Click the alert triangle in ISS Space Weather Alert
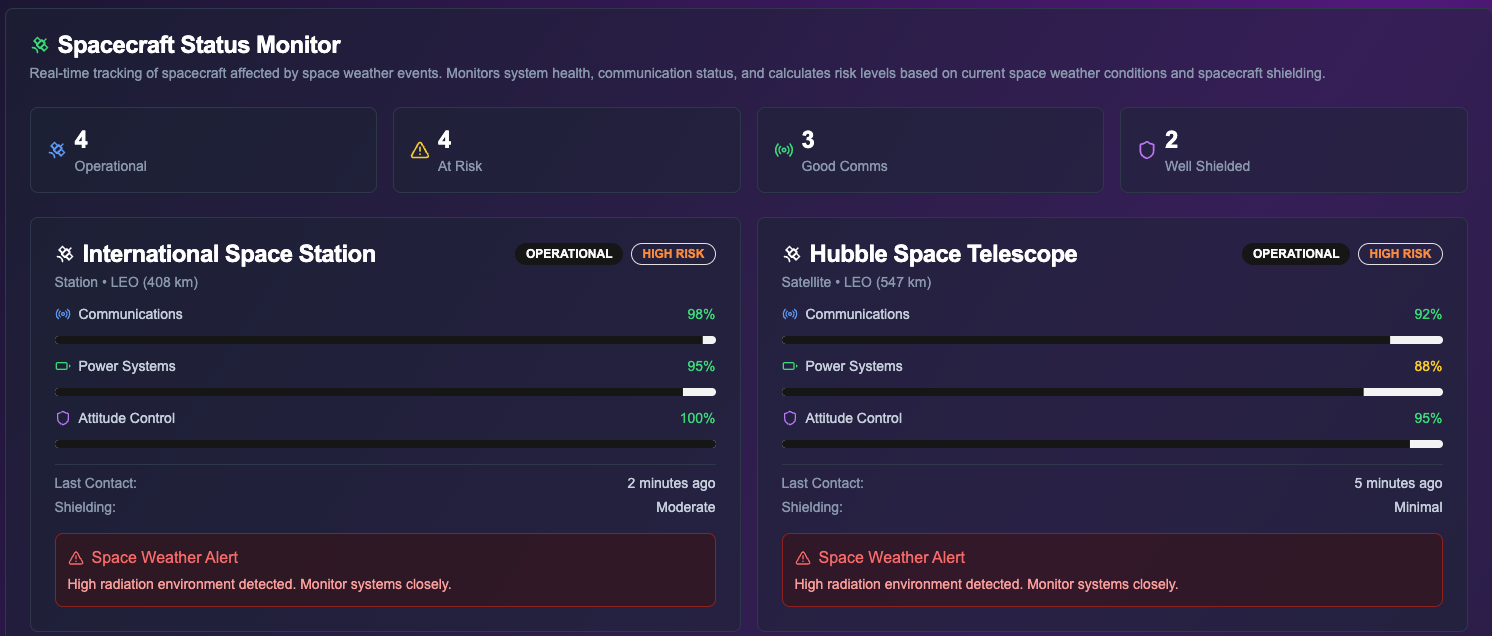Image resolution: width=1492 pixels, height=636 pixels. [76, 558]
